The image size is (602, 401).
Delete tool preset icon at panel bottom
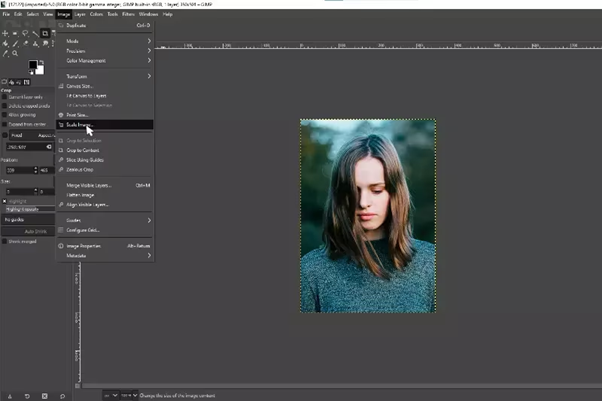coord(45,396)
